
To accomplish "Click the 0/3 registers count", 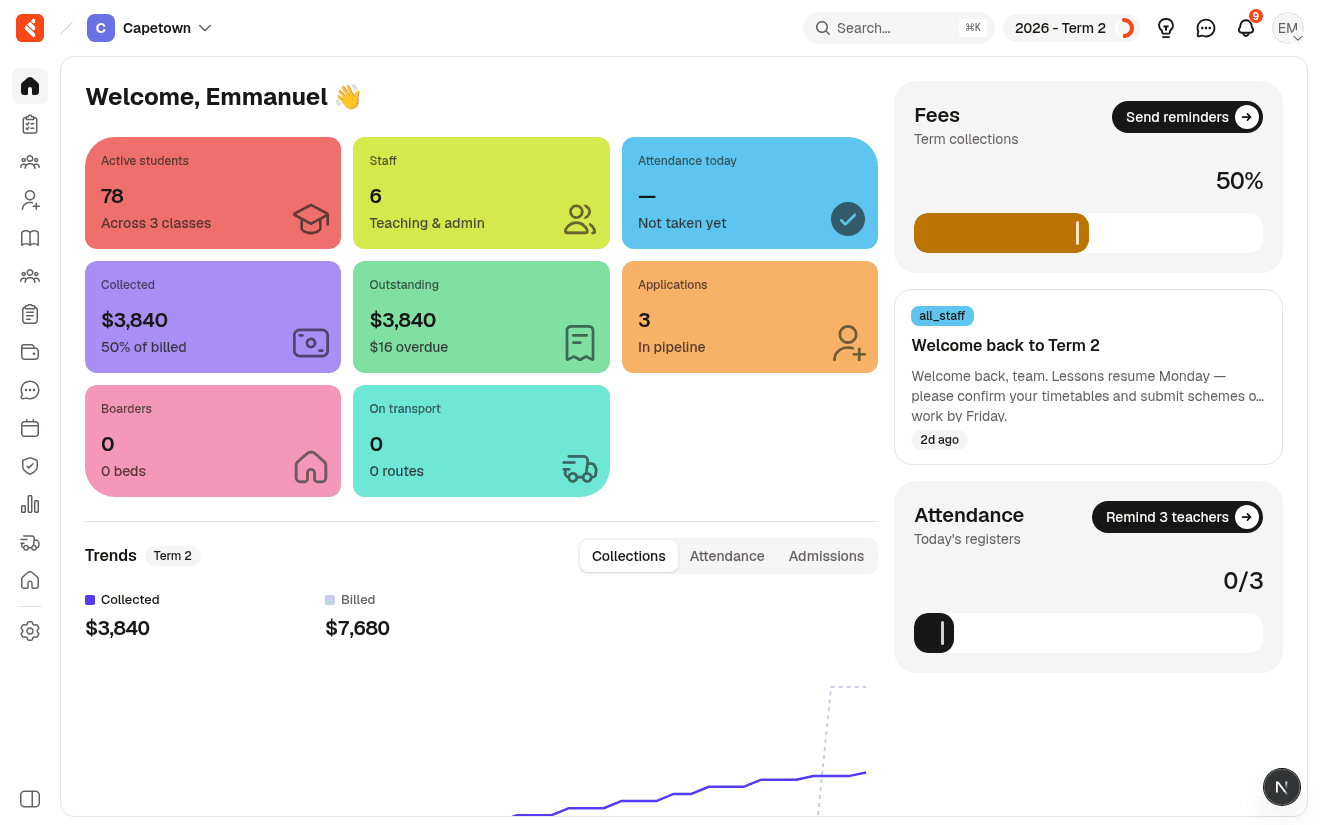I will (x=1243, y=581).
